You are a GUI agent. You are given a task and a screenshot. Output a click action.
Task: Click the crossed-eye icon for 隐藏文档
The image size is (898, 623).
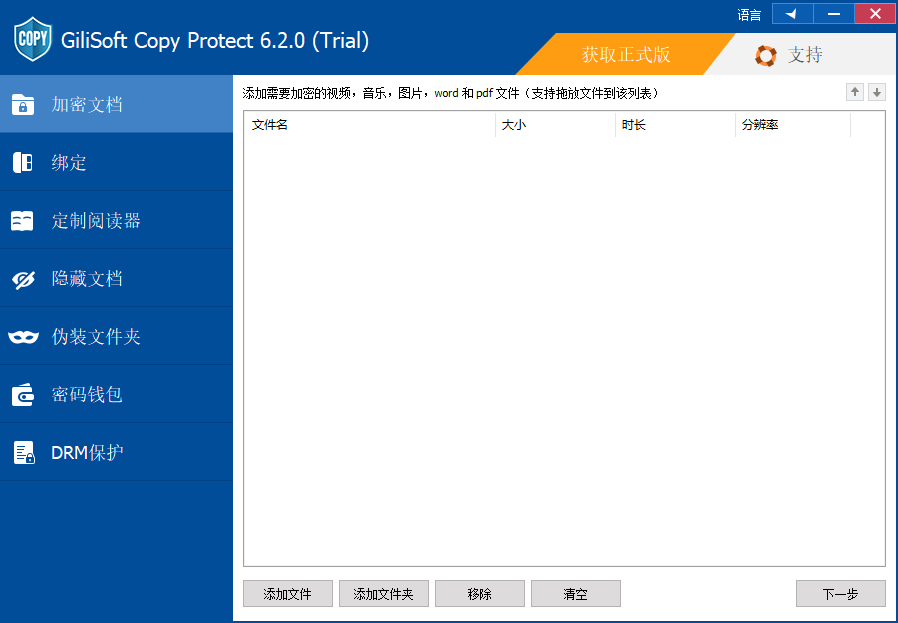pos(23,279)
